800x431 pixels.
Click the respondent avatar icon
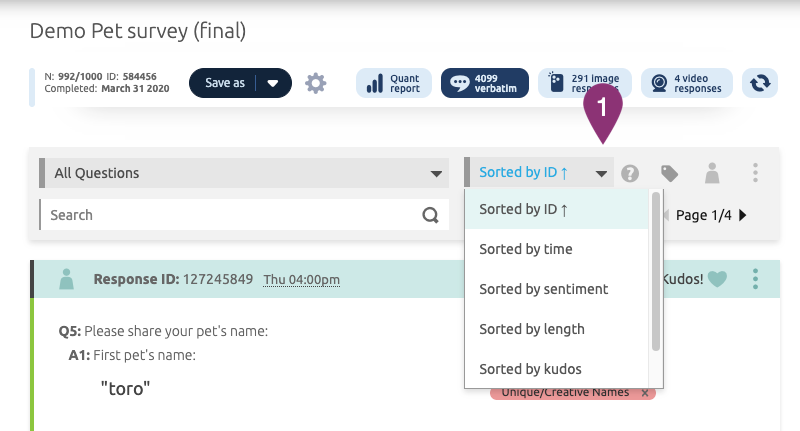[67, 279]
